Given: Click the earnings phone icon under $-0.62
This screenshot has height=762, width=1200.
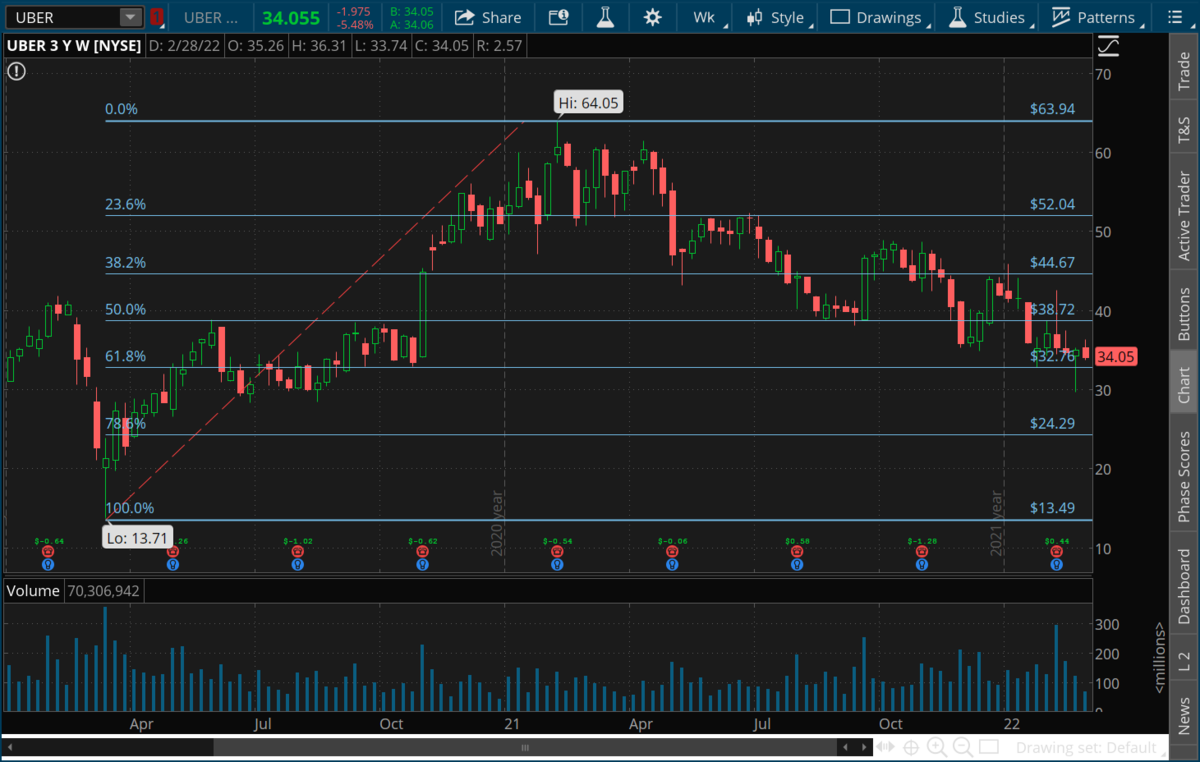Looking at the screenshot, I should coord(422,551).
